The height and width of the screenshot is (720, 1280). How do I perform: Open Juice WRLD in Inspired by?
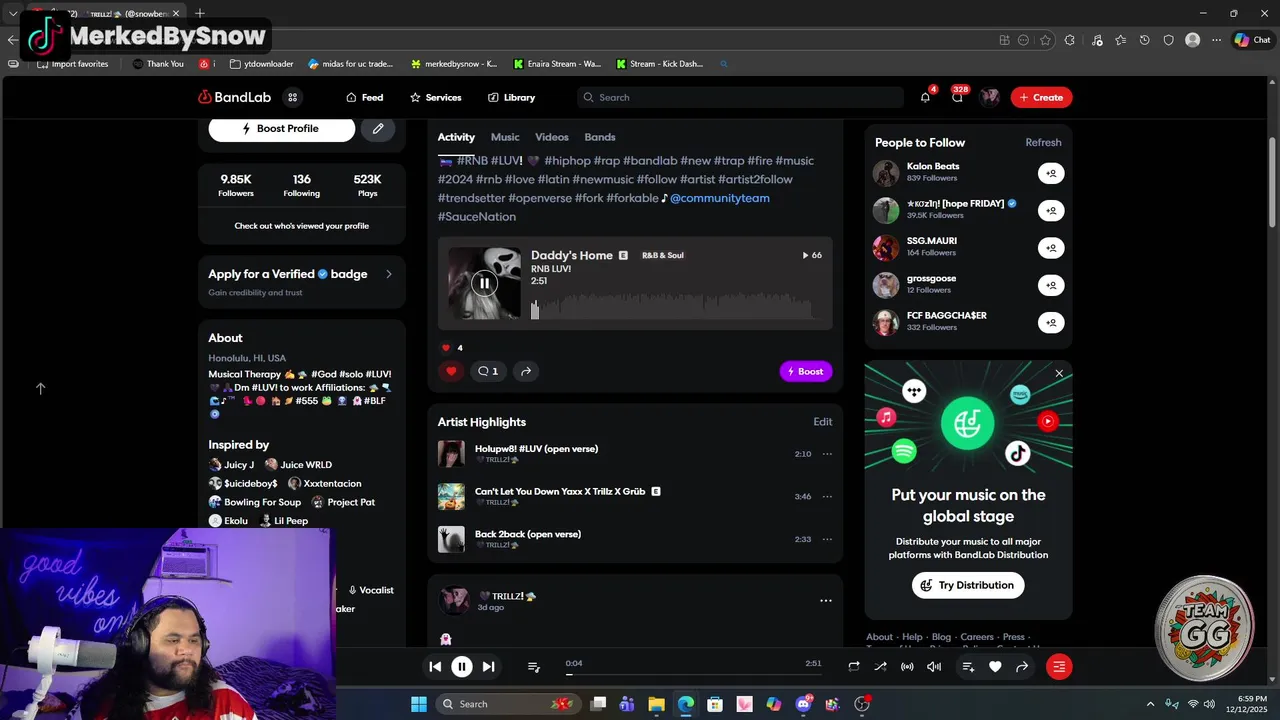(x=298, y=465)
